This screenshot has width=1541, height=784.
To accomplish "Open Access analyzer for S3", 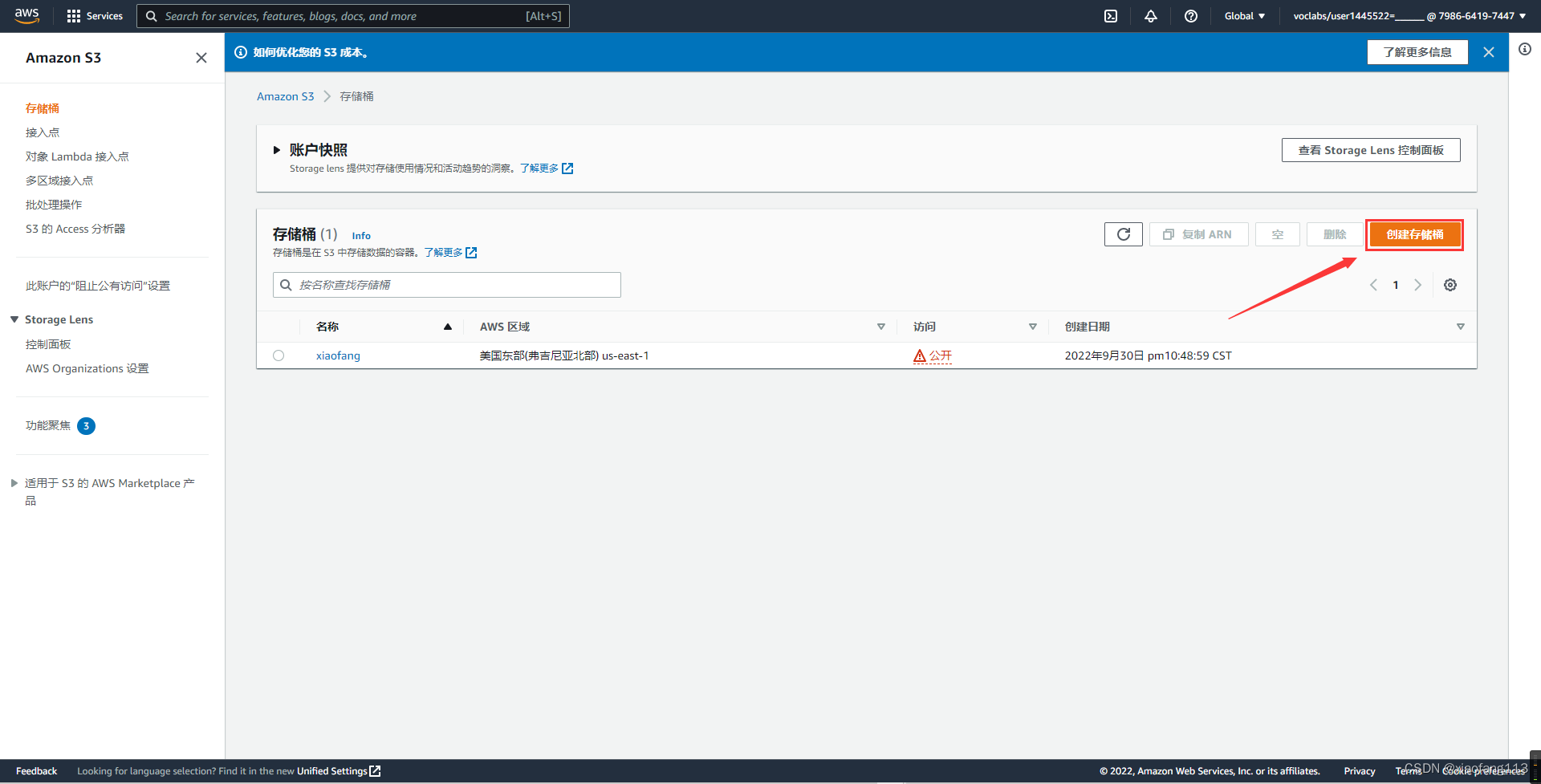I will pos(75,229).
